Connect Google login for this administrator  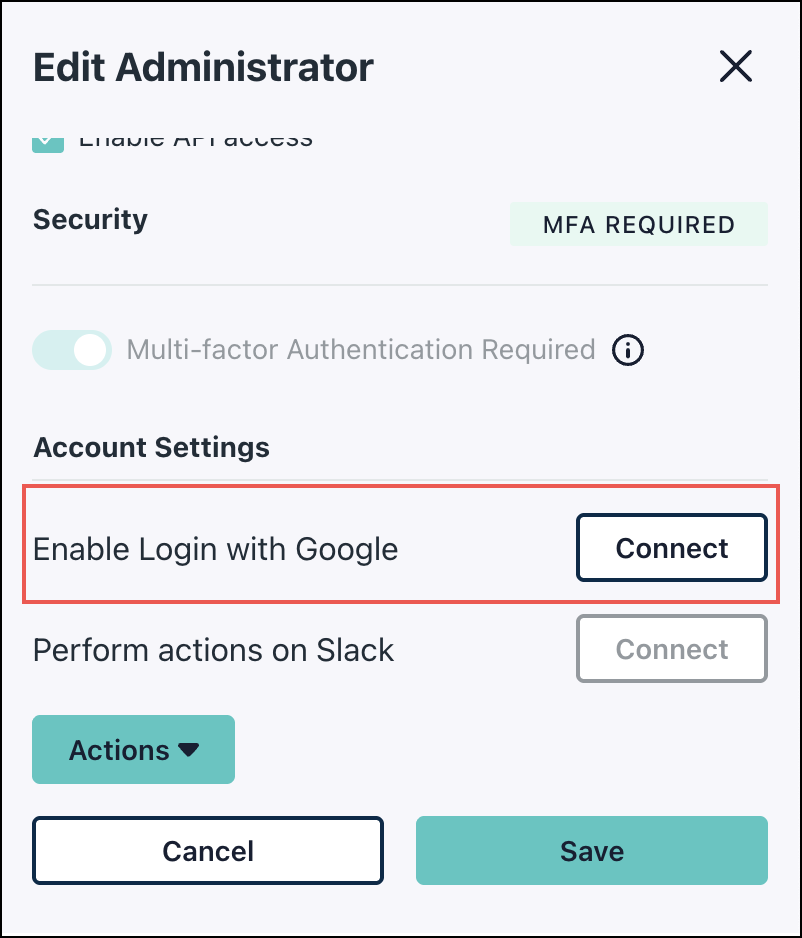(671, 547)
